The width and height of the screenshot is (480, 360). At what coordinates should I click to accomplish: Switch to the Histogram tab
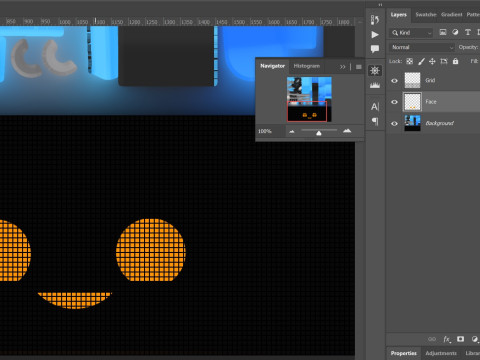[307, 66]
